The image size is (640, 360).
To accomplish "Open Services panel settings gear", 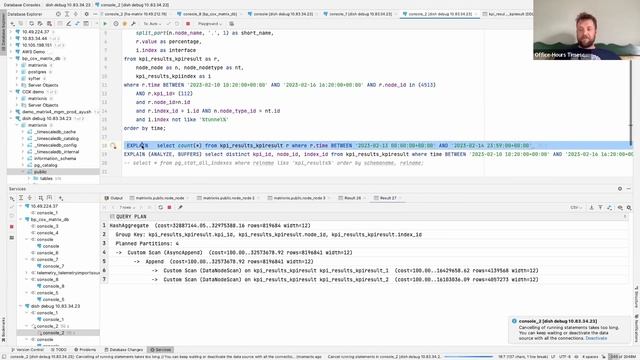I will (620, 189).
